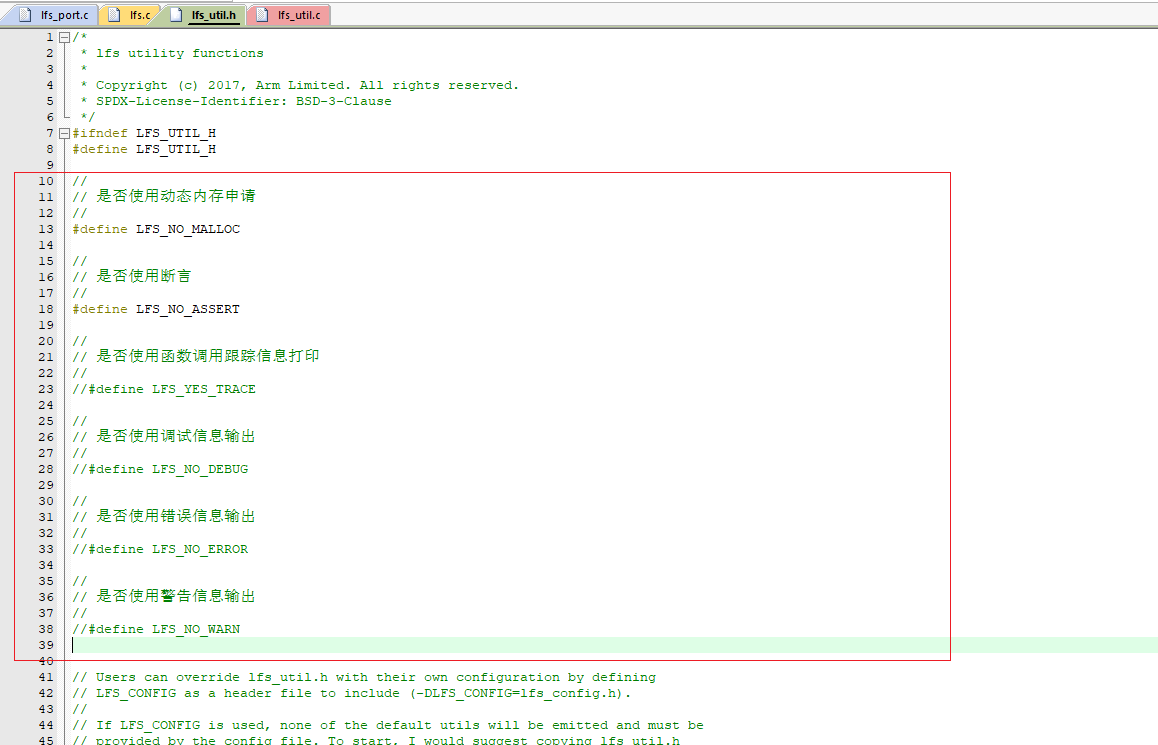Select the lfs_util.c tab
The height and width of the screenshot is (745, 1158).
click(290, 15)
